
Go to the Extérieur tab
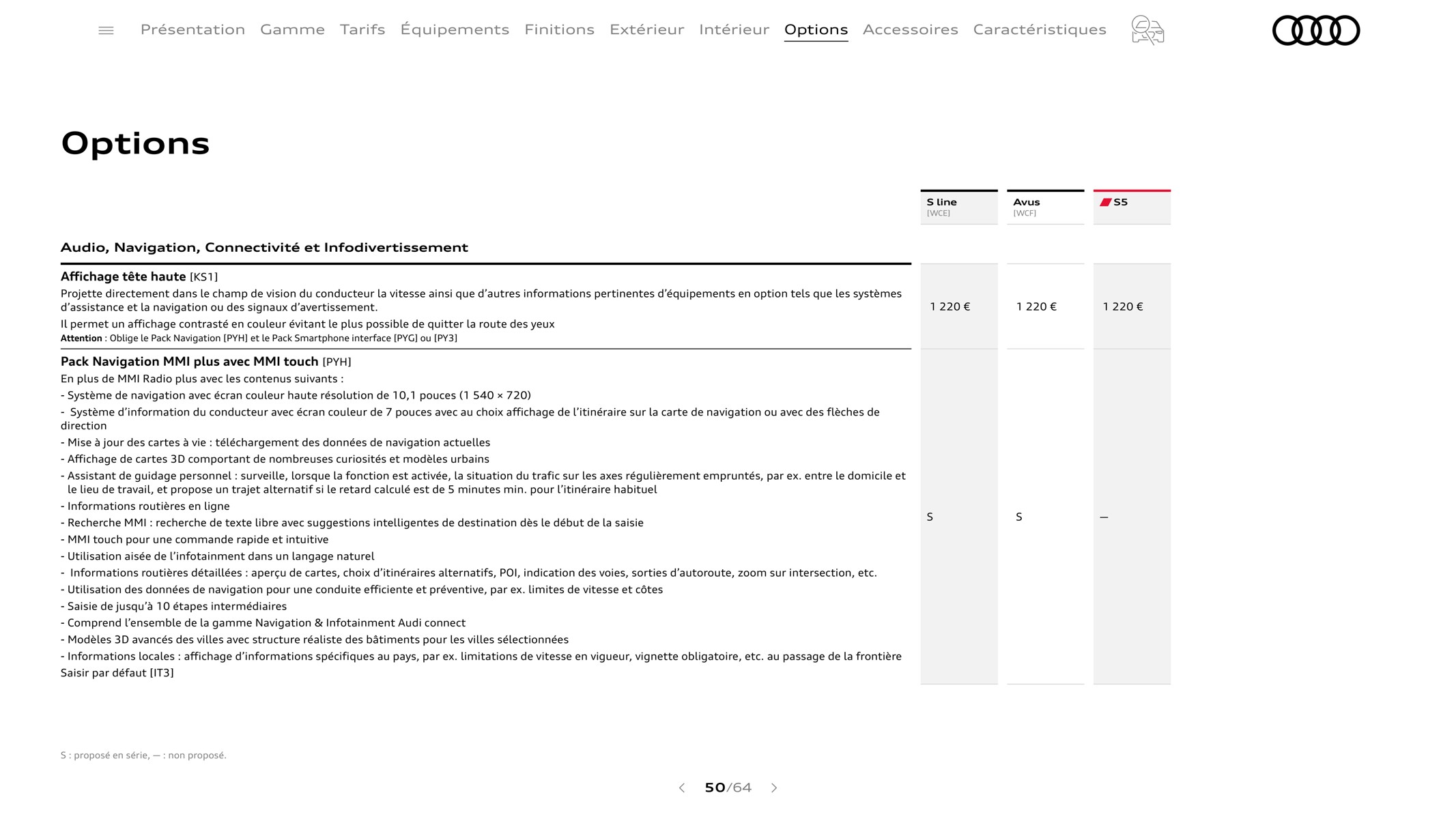646,29
